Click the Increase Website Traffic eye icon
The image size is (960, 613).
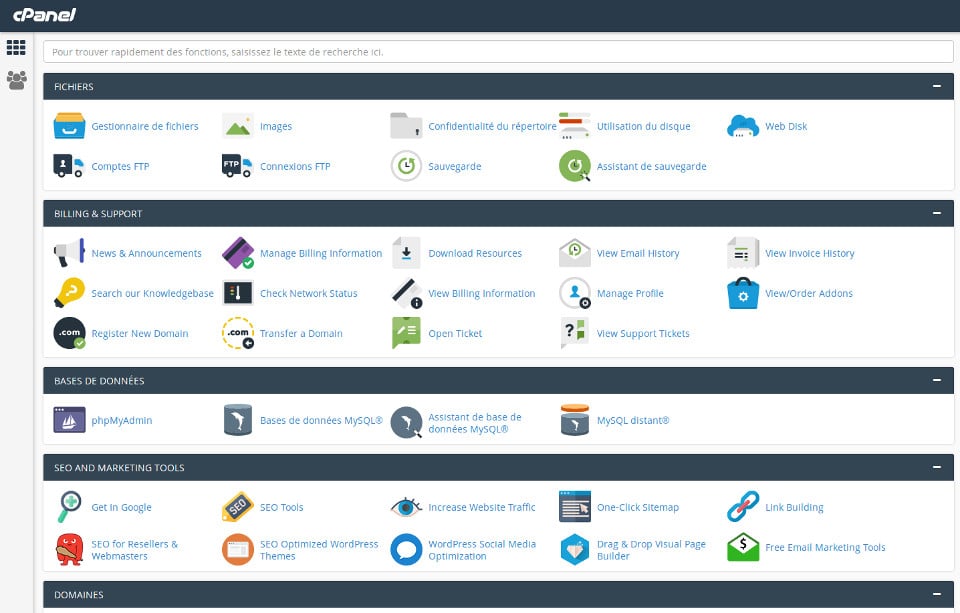tap(406, 507)
